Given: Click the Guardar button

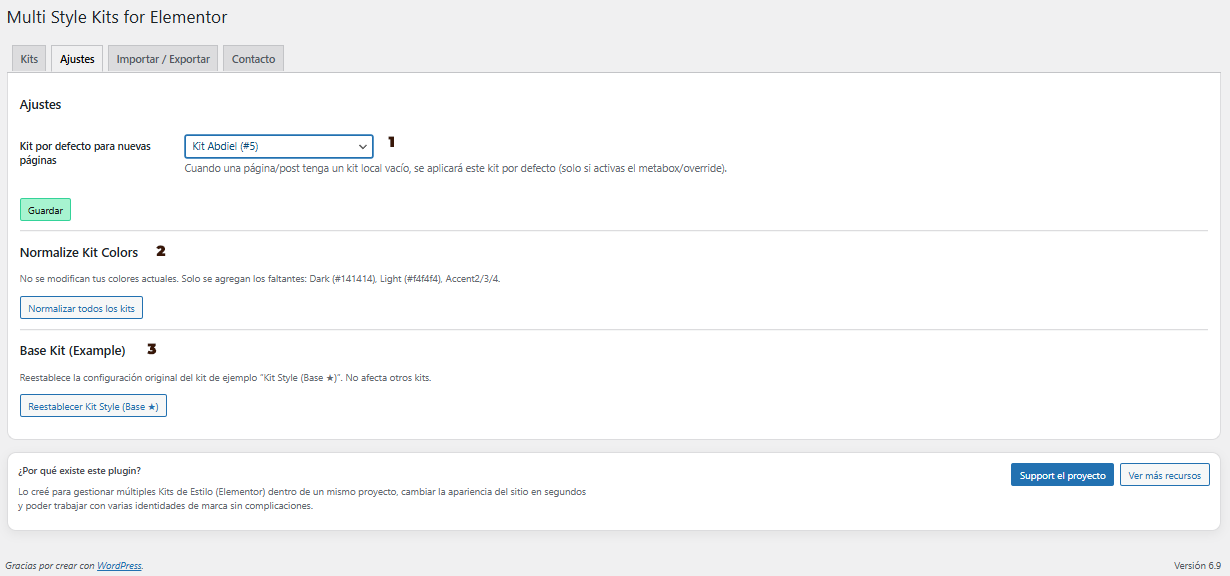Looking at the screenshot, I should pyautogui.click(x=45, y=210).
